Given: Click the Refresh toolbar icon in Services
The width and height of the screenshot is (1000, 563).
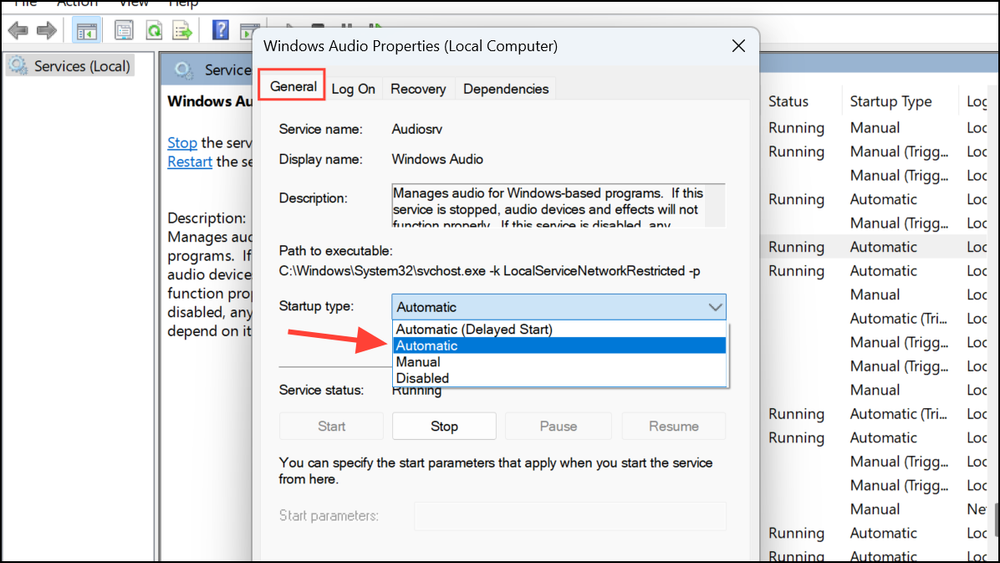Looking at the screenshot, I should tap(154, 30).
